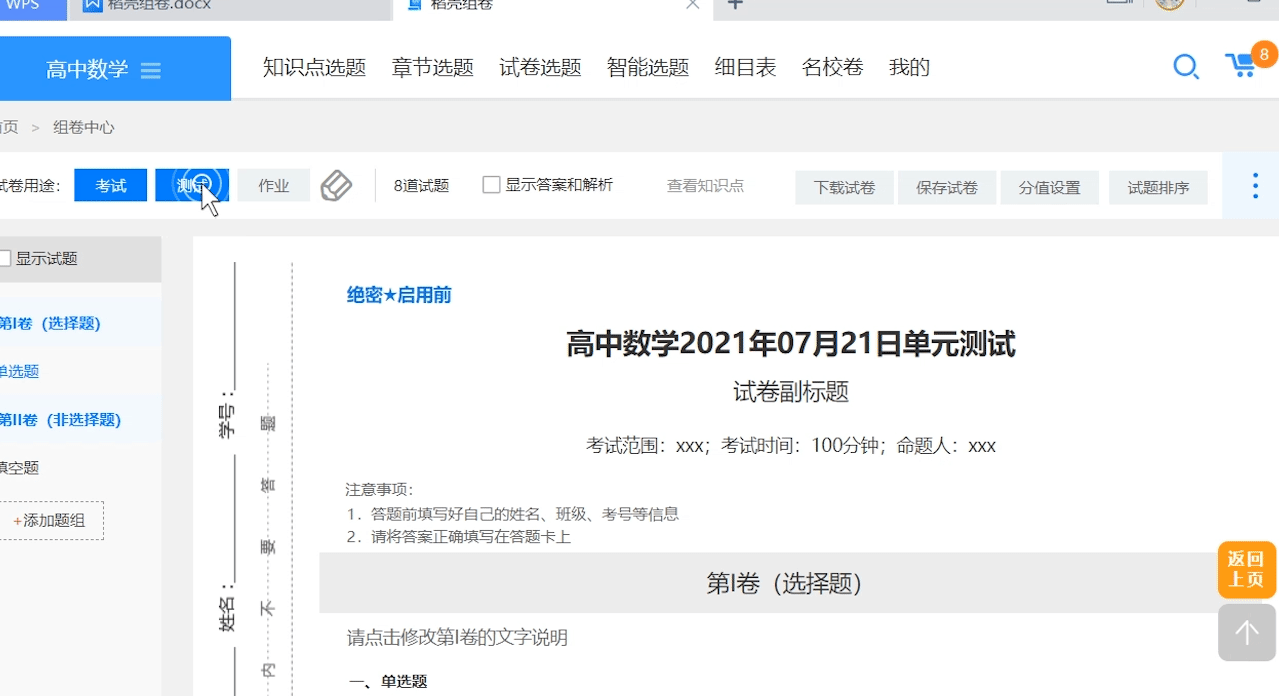Click the 考试范围 exam info line
The image size is (1279, 696).
pos(791,445)
